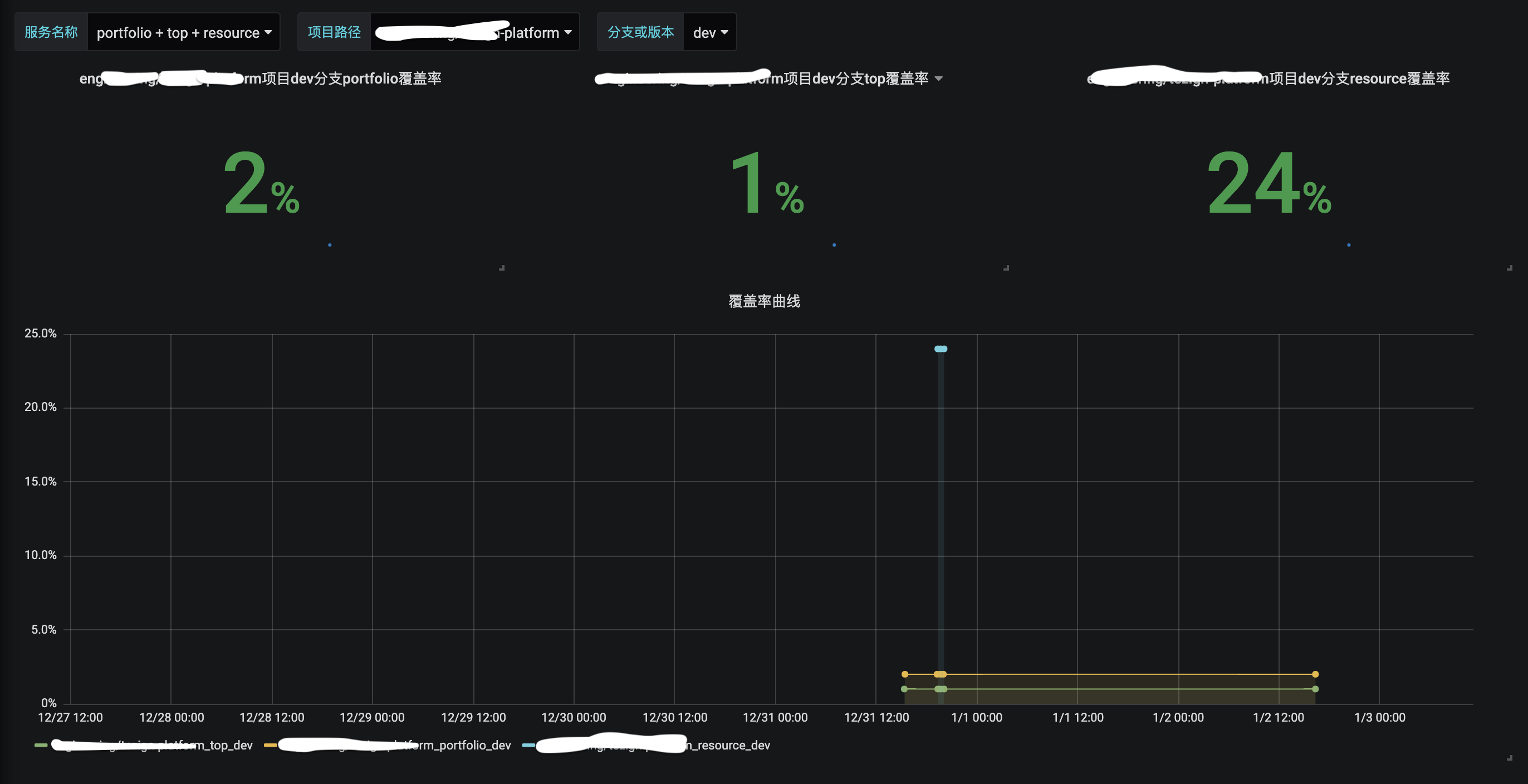Click green color swatch of top_dev legend
Screen dimensions: 1528x784
pyautogui.click(x=41, y=746)
